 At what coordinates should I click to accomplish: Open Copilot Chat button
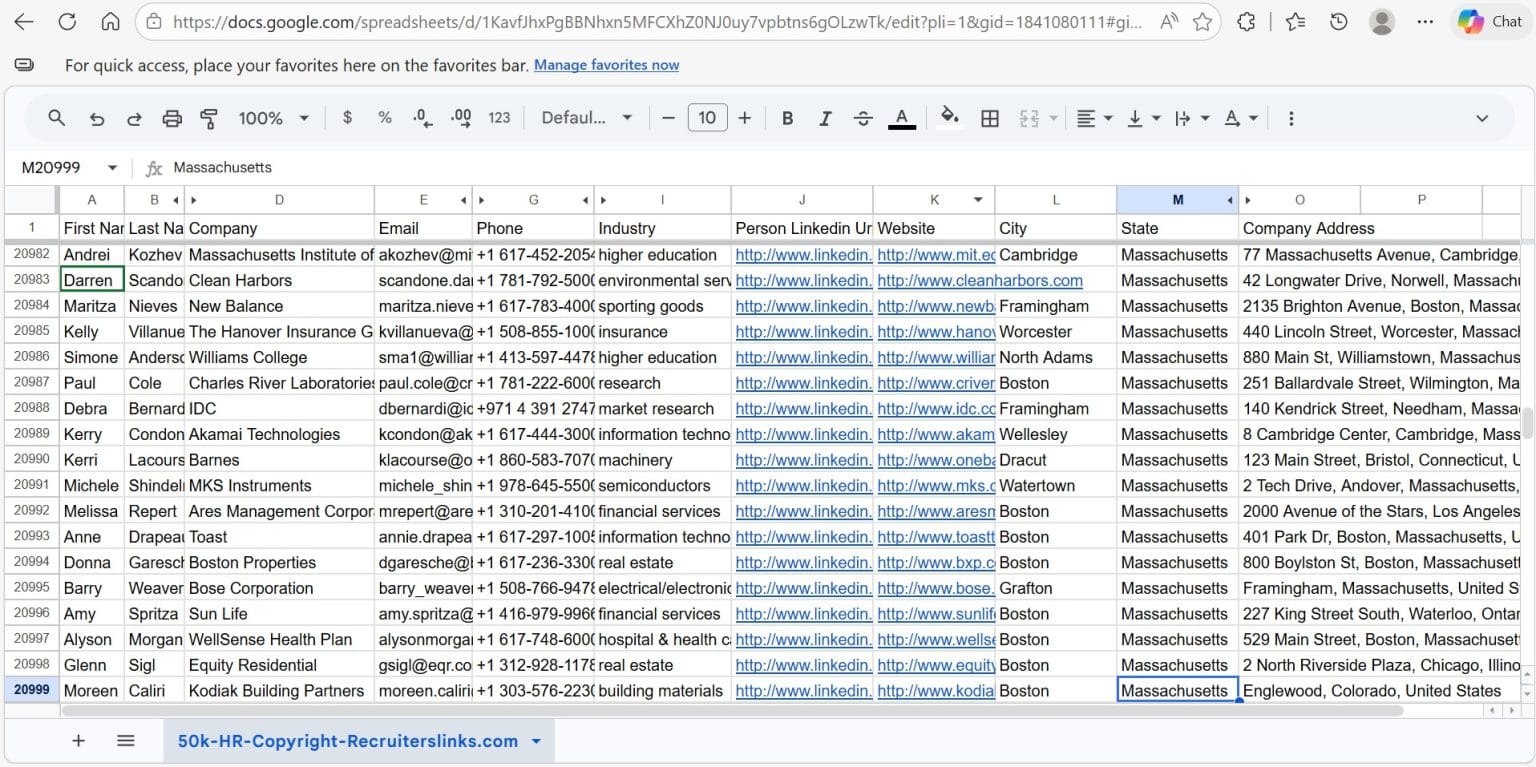(x=1489, y=21)
